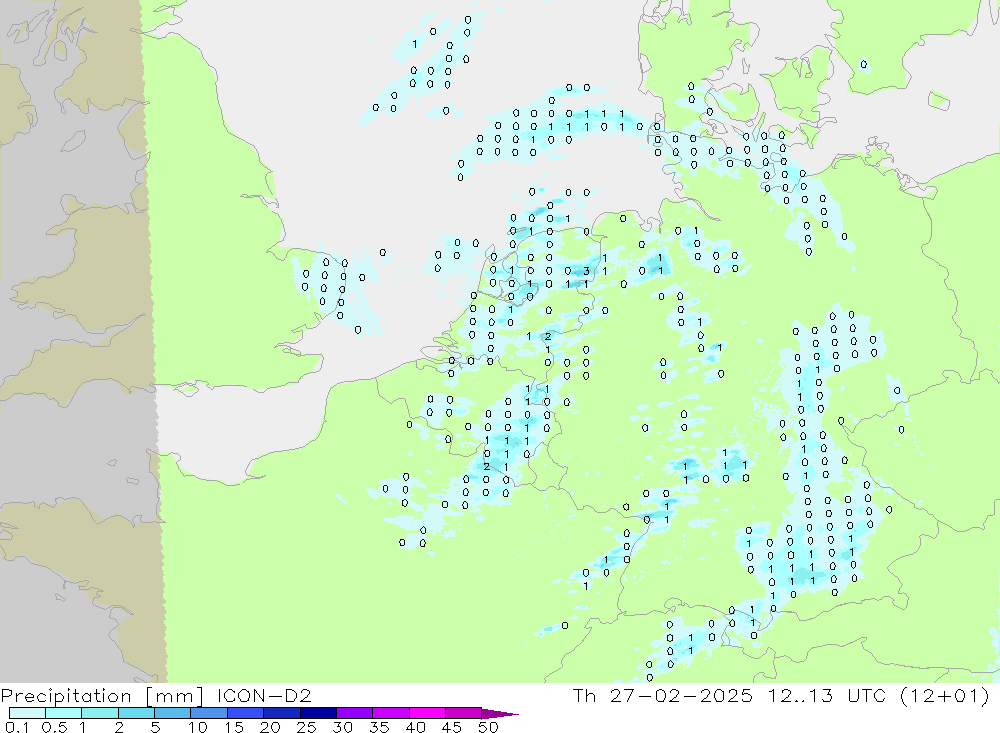
Task: Click the 2–5 mm legend color swatch
Action: point(136,713)
